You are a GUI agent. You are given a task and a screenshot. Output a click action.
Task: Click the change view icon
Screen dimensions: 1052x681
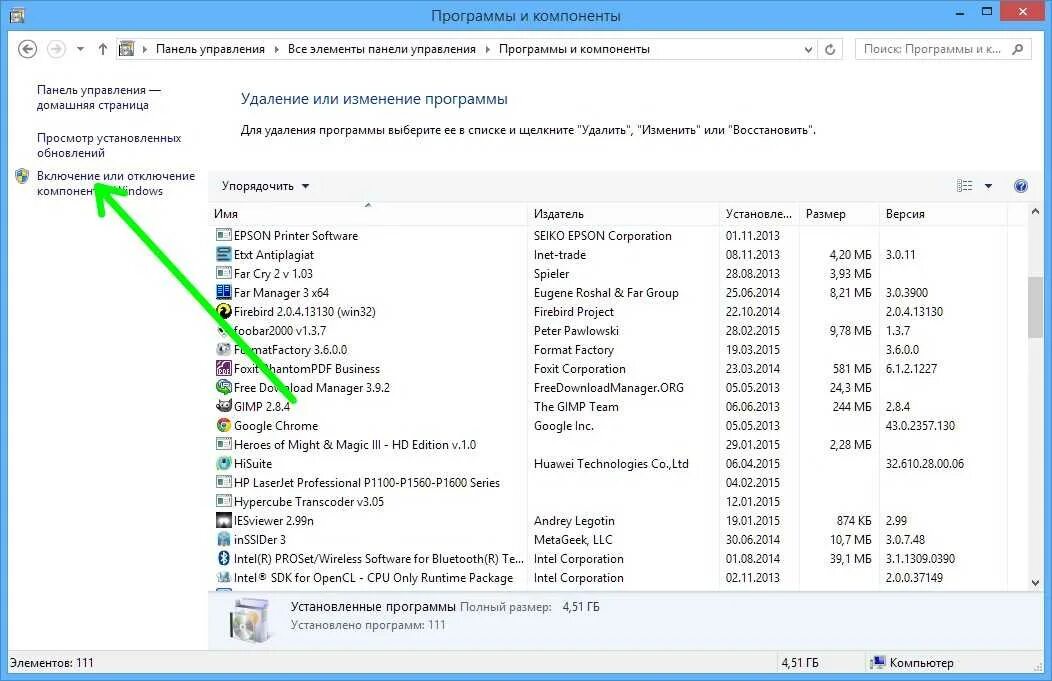pyautogui.click(x=965, y=186)
